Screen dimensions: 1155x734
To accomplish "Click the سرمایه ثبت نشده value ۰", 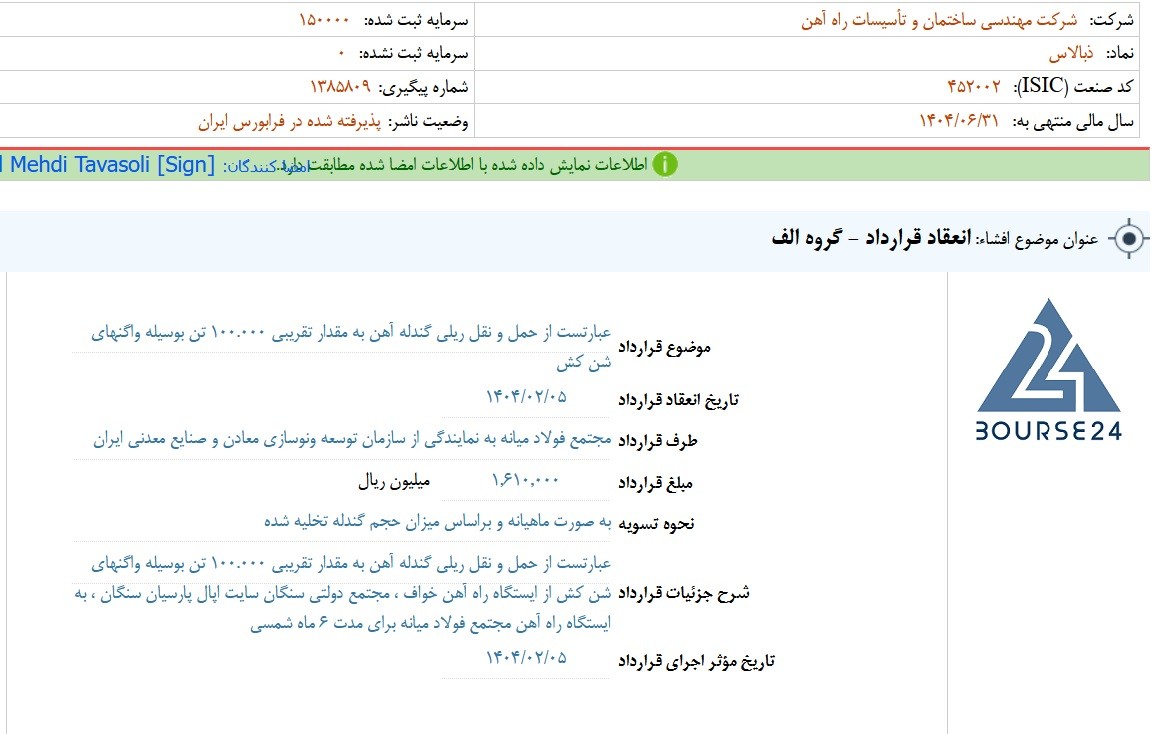I will pos(341,54).
